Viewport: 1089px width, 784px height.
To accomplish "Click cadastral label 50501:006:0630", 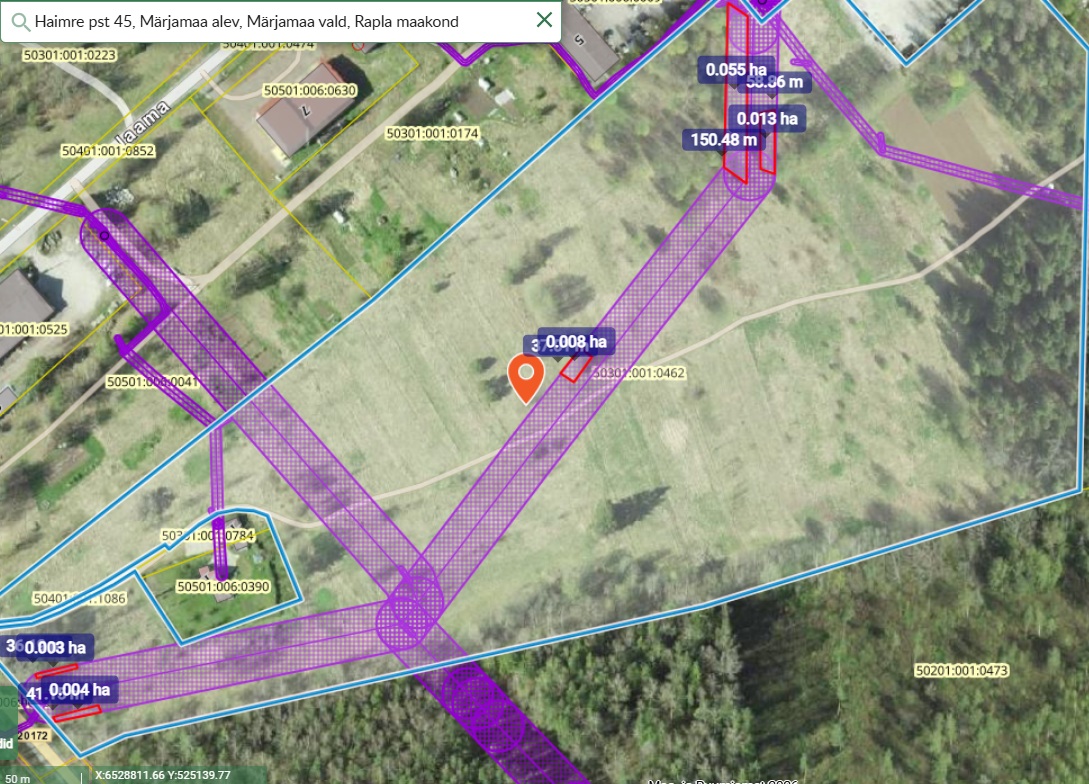I will click(x=310, y=90).
